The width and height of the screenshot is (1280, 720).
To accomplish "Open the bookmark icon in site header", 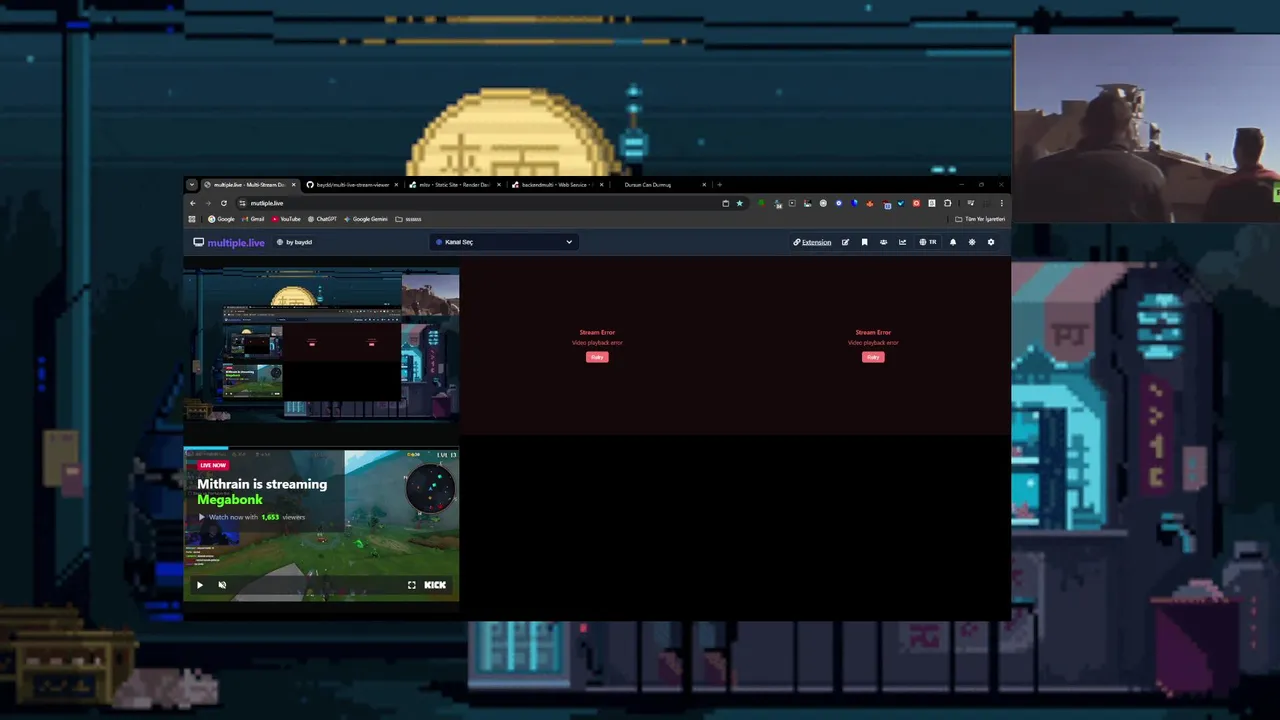I will 864,242.
